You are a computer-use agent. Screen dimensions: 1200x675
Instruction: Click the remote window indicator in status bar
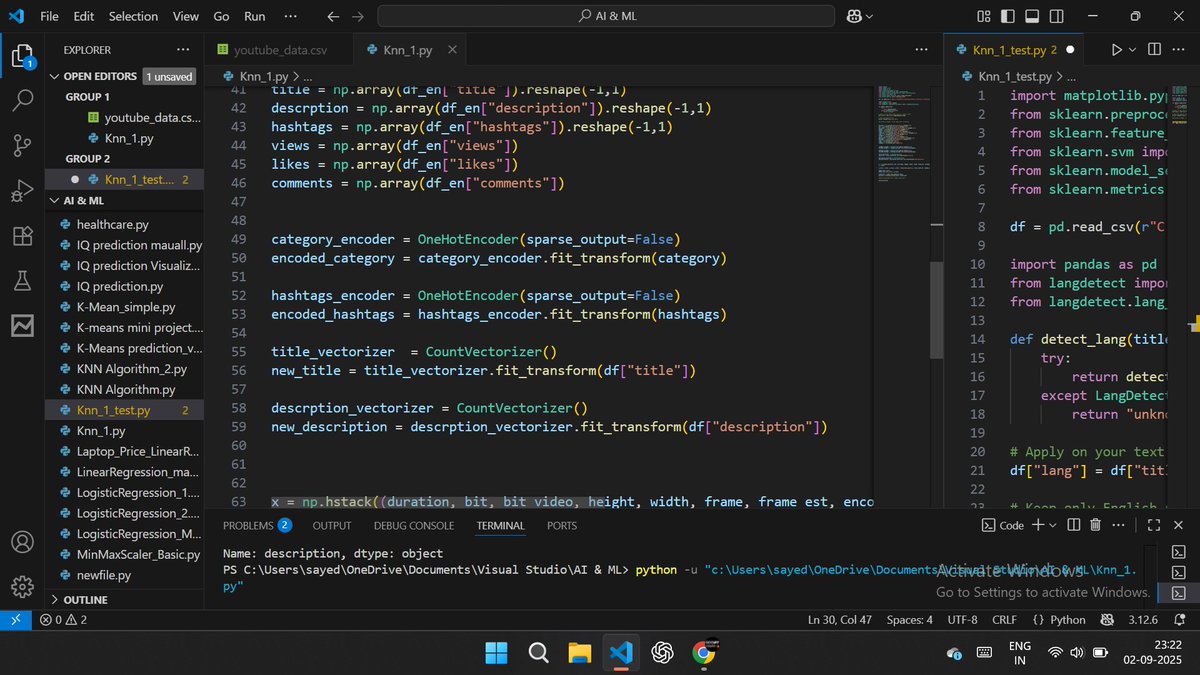pos(14,620)
